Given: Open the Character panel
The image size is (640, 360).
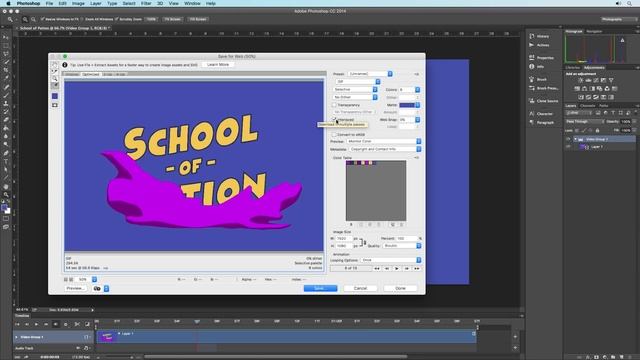Looking at the screenshot, I should 541,114.
